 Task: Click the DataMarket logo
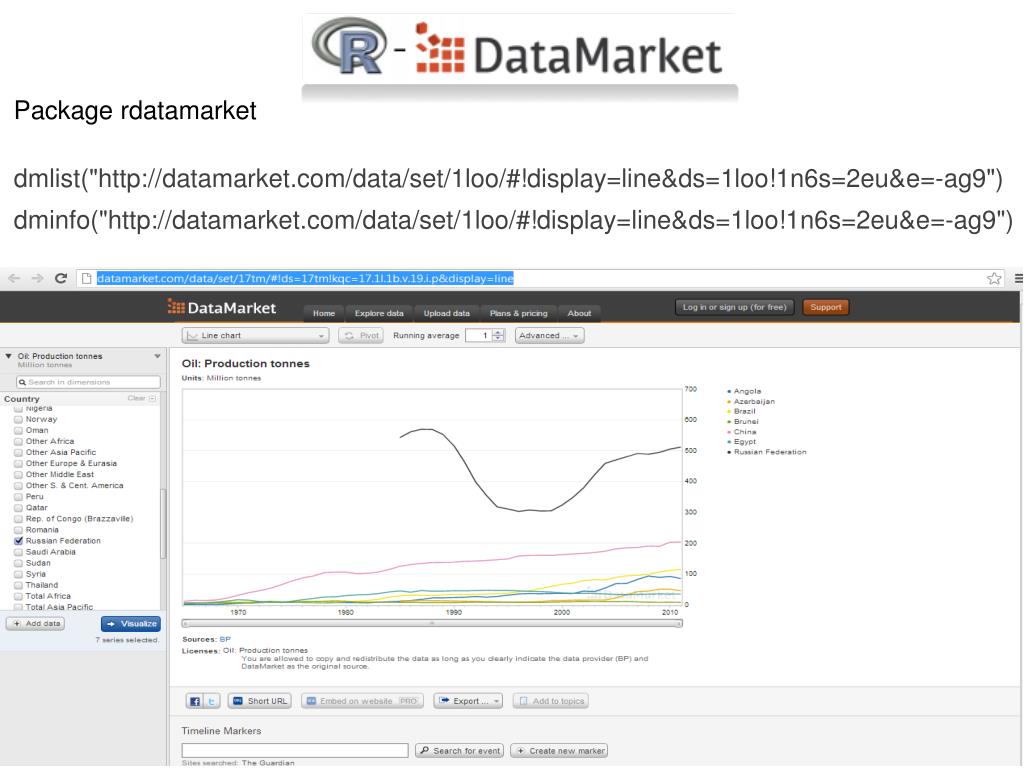[x=222, y=308]
